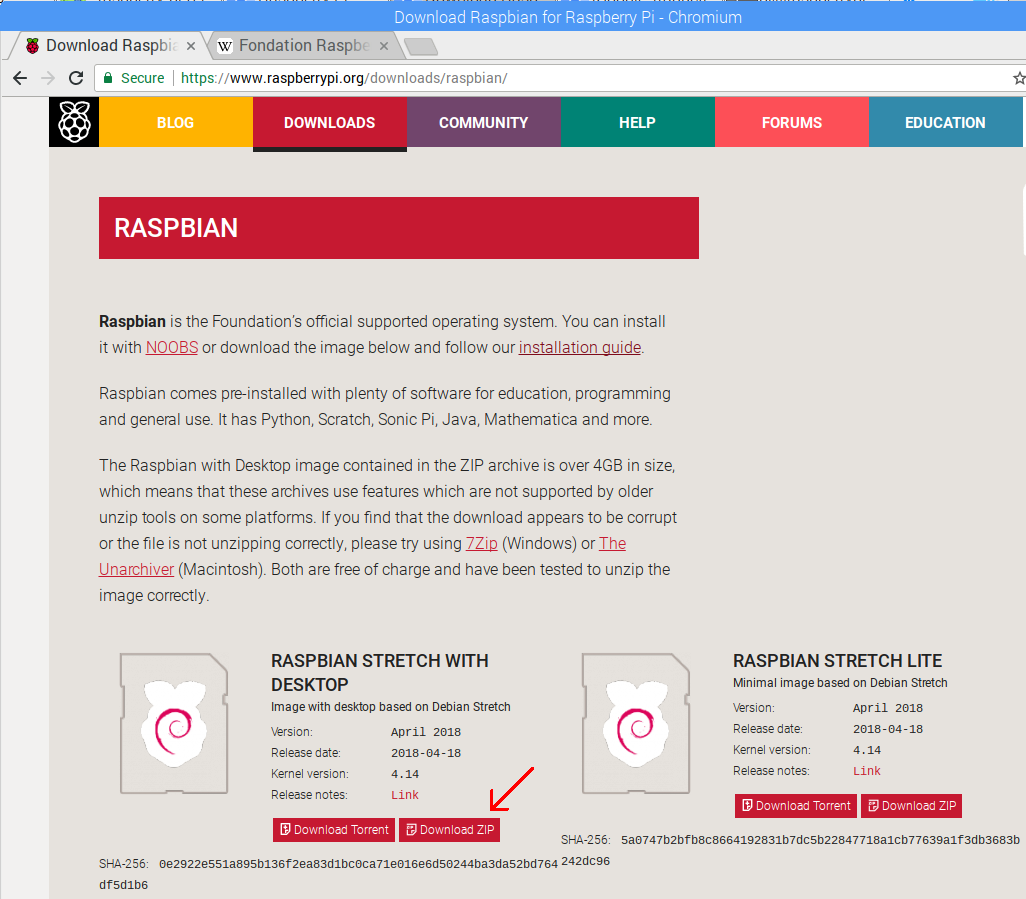Click release date 2018-04-18 for Stretch Lite
1026x899 pixels.
point(887,729)
